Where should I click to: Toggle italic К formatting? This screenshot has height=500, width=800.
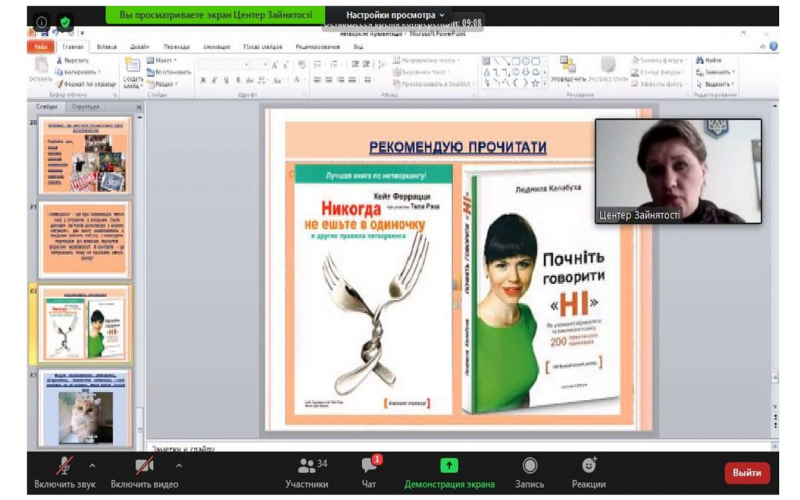click(x=214, y=80)
